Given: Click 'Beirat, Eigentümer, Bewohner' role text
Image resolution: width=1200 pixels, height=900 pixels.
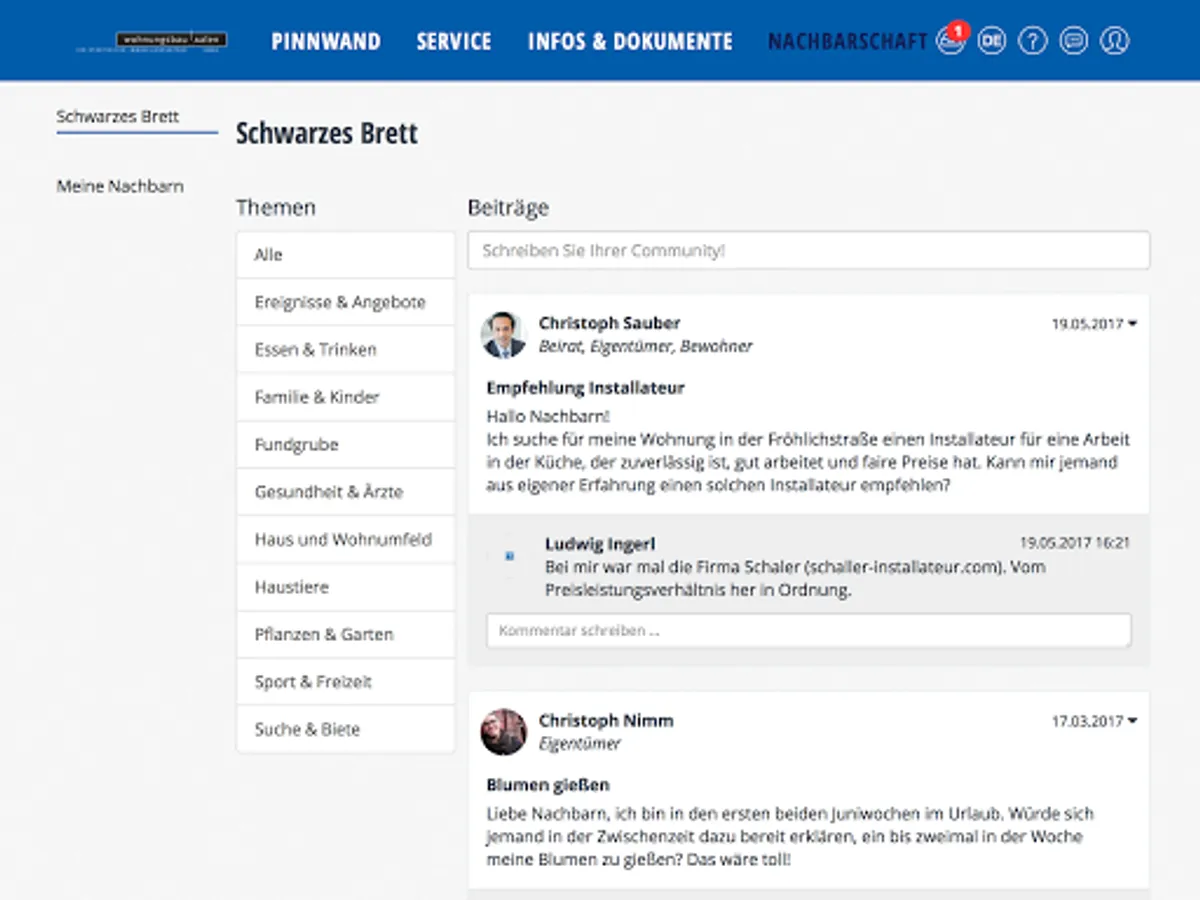Looking at the screenshot, I should 645,346.
